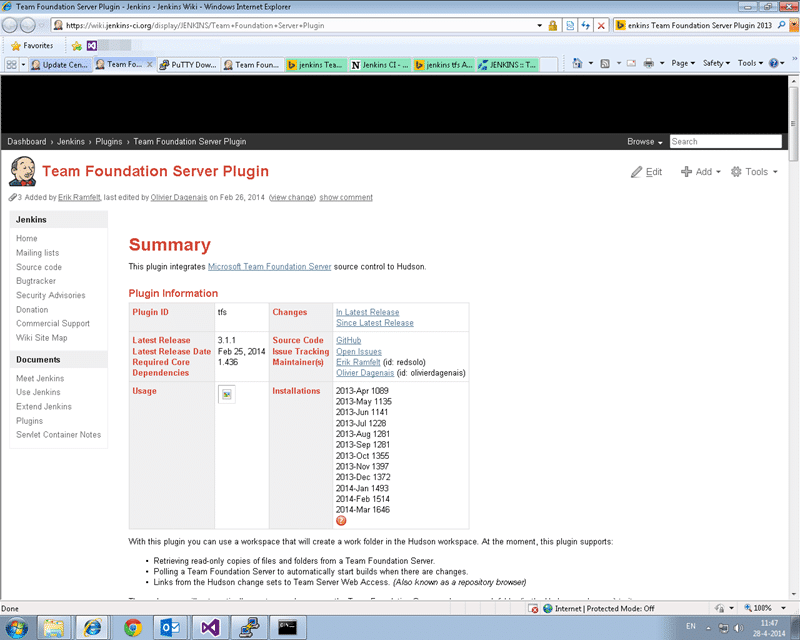Expand address bar URL history dropdown
Viewport: 800px width, 640px height.
(x=539, y=26)
